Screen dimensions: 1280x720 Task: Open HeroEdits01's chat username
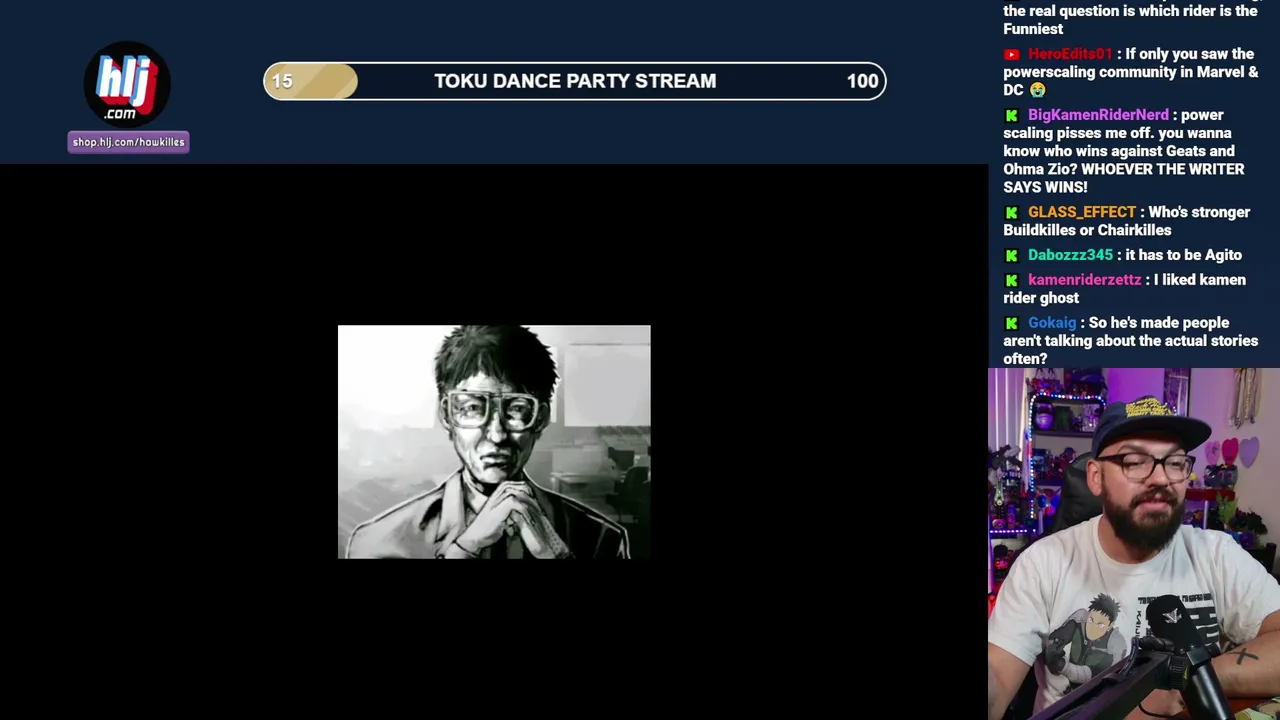pos(1070,54)
